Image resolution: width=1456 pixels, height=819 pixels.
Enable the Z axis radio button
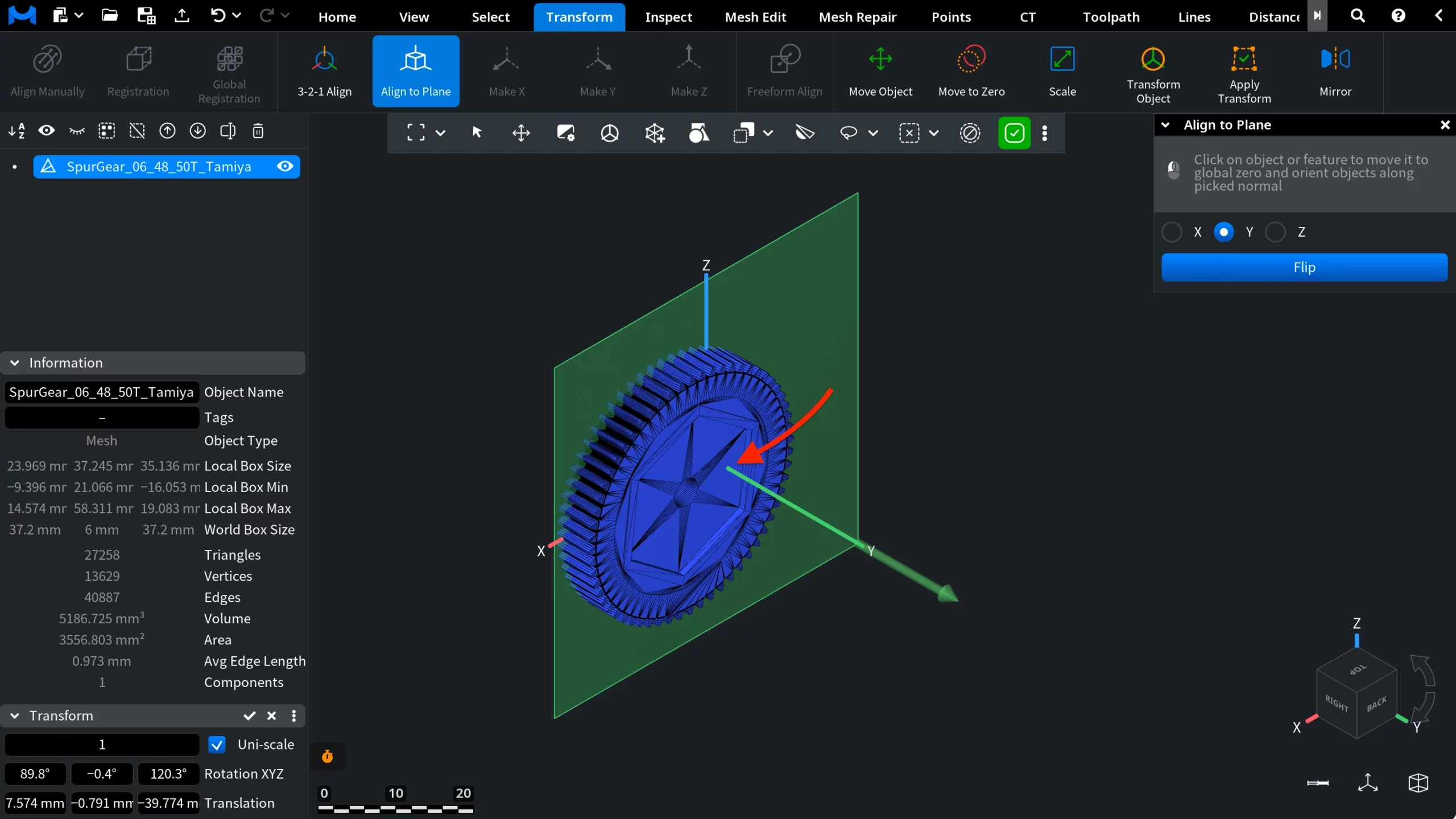coord(1275,232)
